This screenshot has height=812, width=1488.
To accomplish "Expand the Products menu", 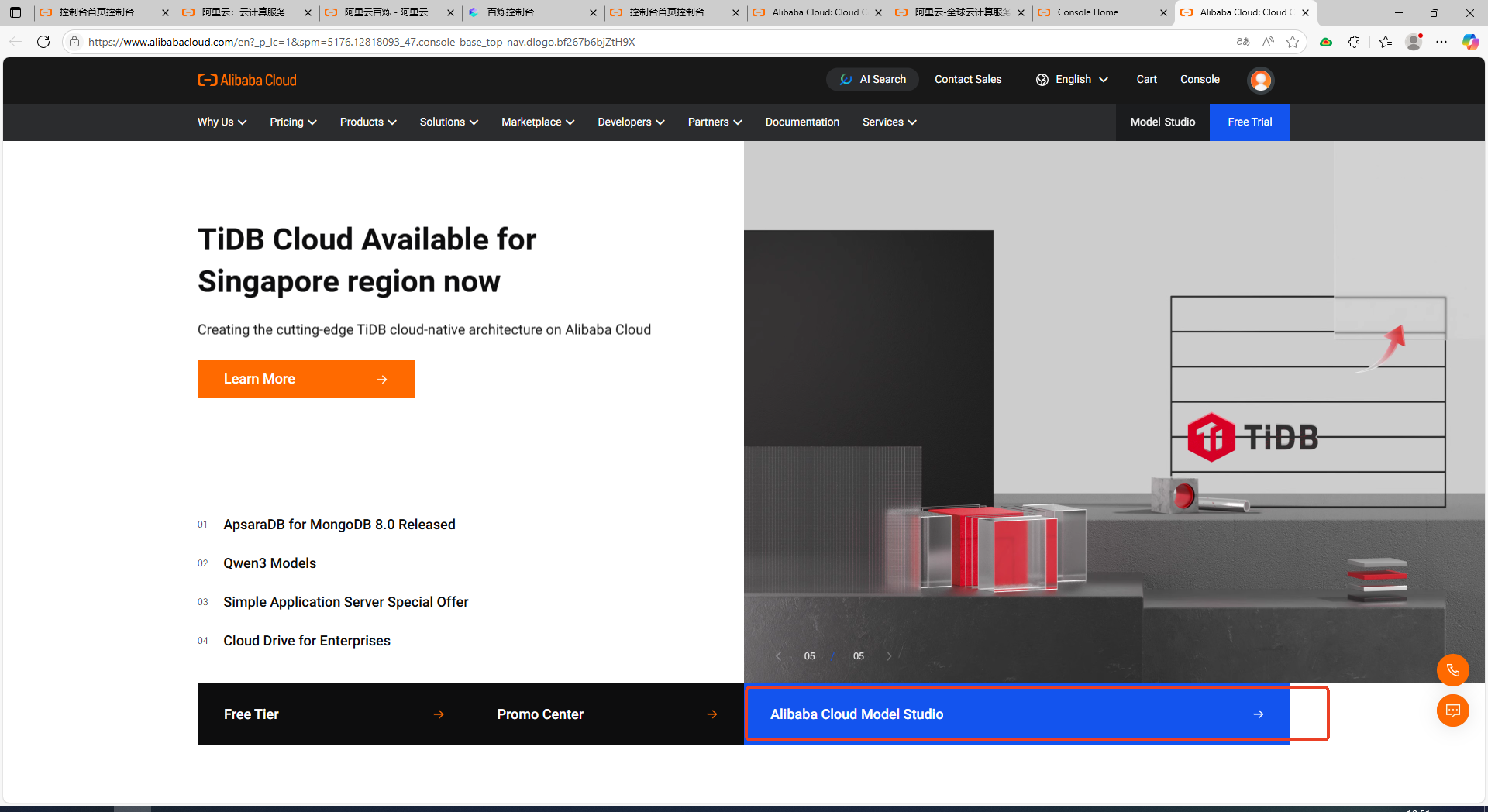I will click(368, 122).
